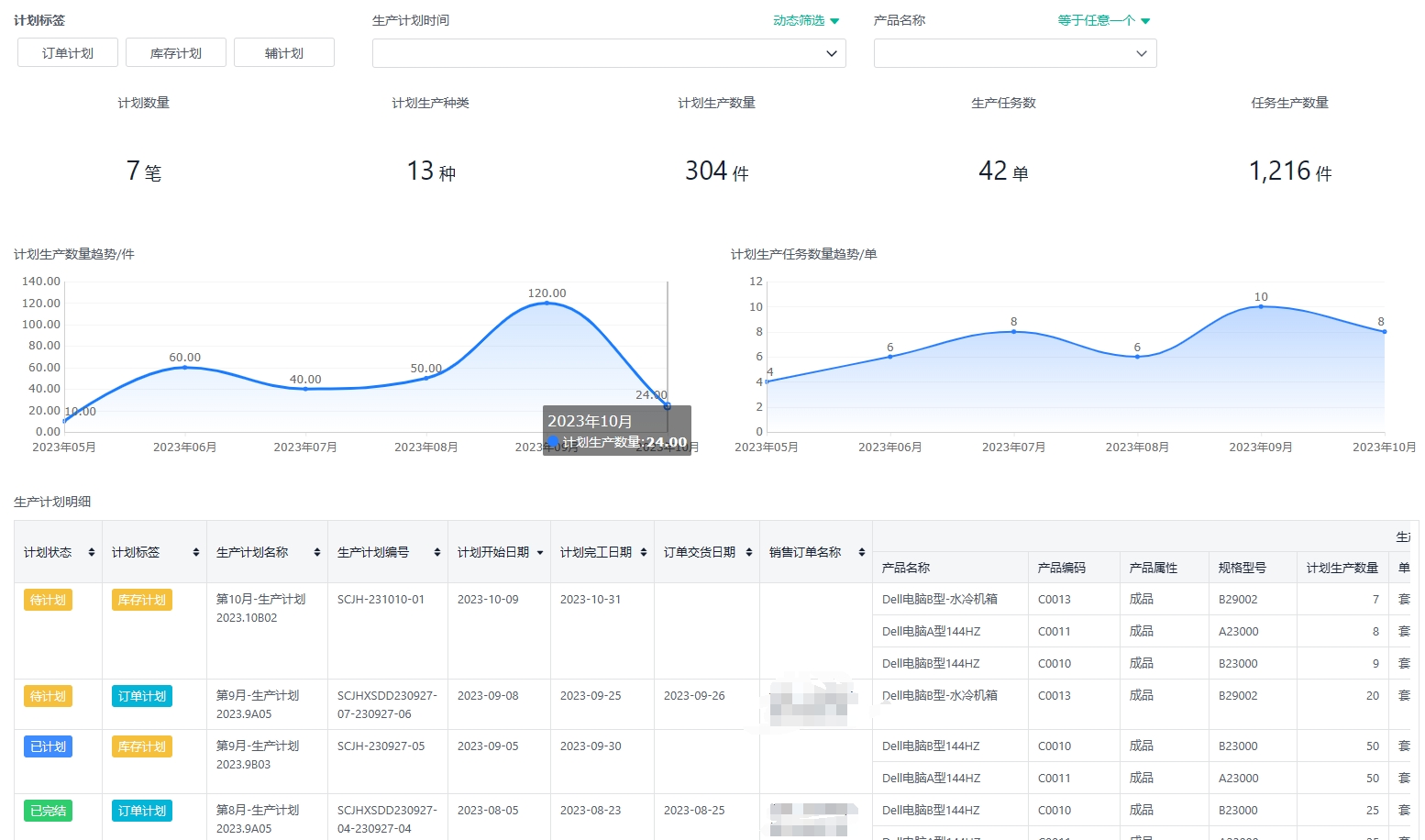Click the 待计划 status tag in first row
Viewport: 1425px width, 840px height.
[48, 600]
